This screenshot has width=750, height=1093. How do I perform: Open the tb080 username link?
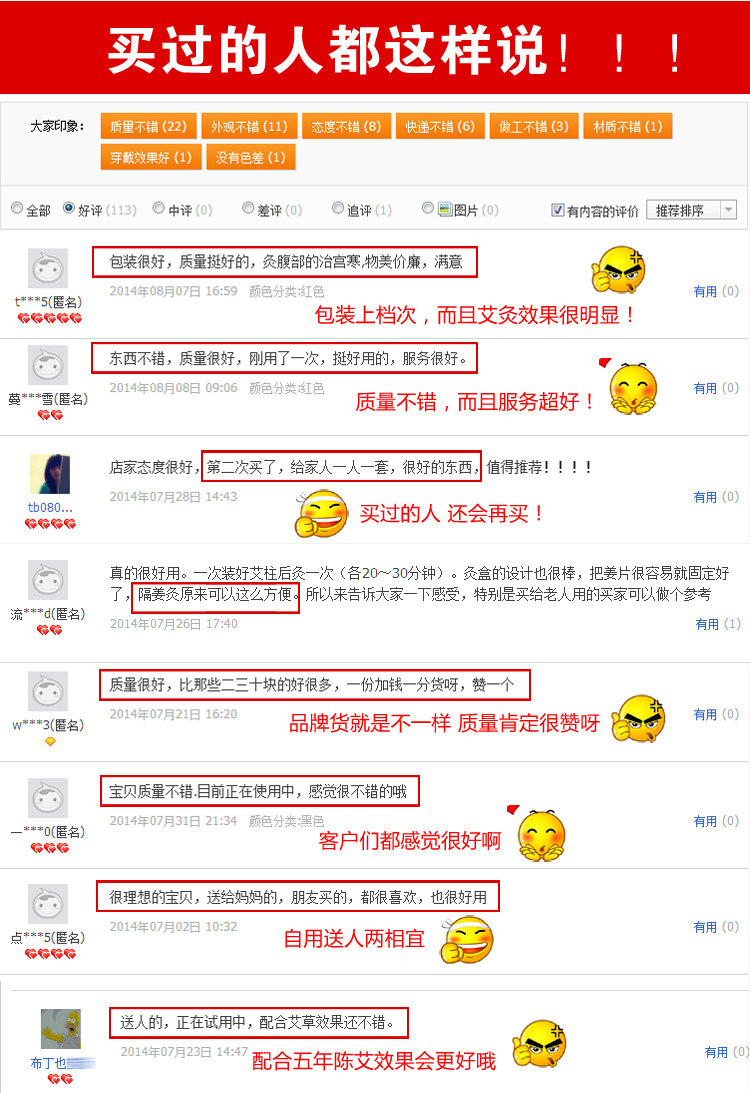[x=49, y=507]
